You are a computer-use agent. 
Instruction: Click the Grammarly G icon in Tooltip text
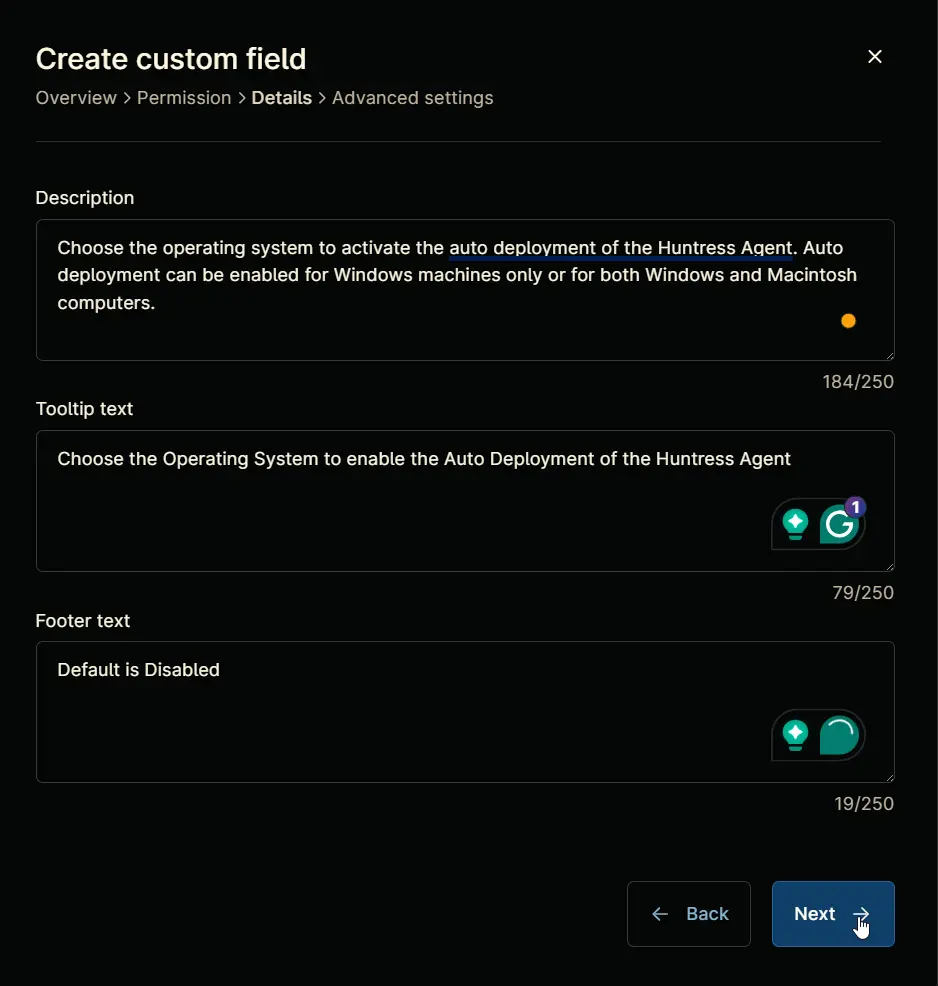839,524
